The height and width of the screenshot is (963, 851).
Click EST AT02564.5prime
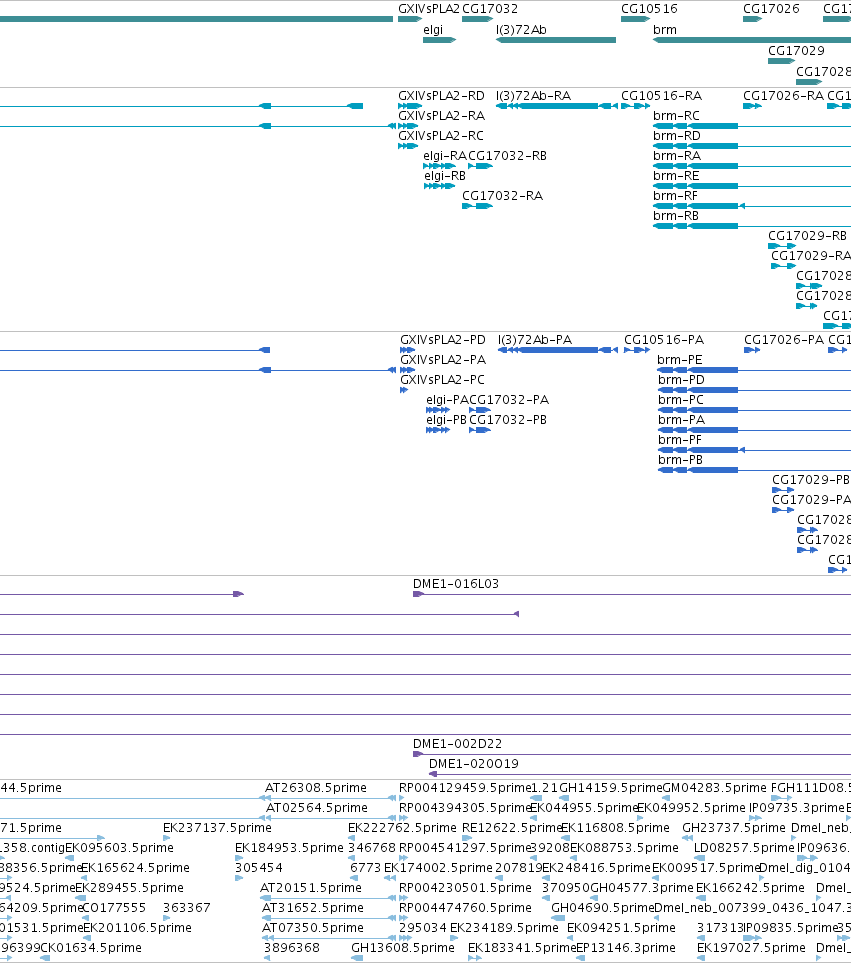[317, 808]
